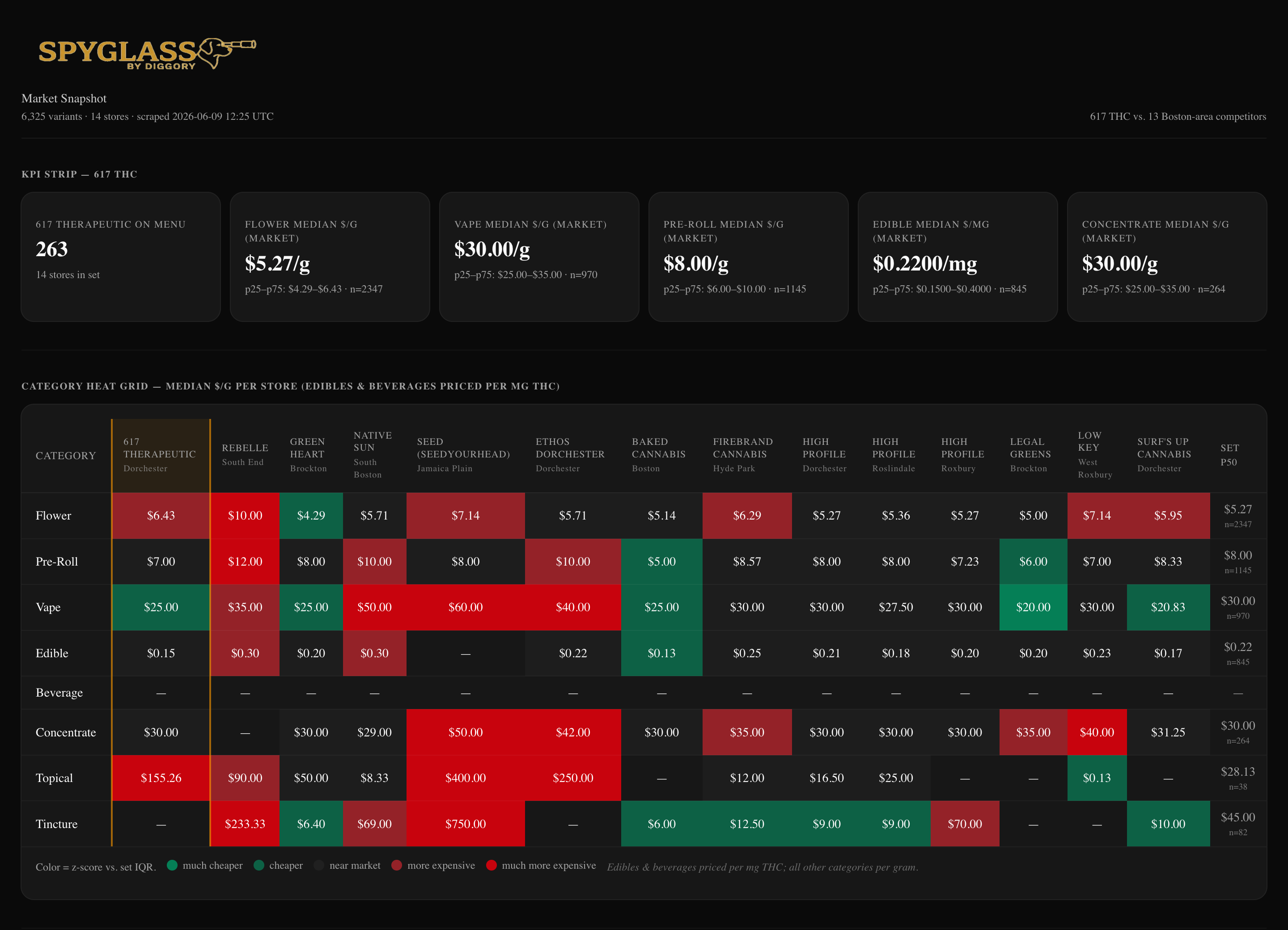Viewport: 1288px width, 930px height.
Task: Click the much more expensive legend dot
Action: pos(491,865)
